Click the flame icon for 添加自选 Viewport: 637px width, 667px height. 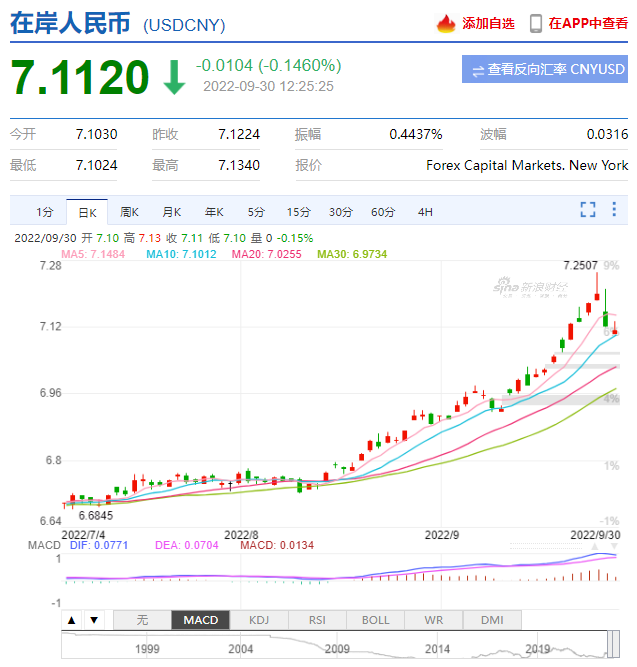[447, 23]
